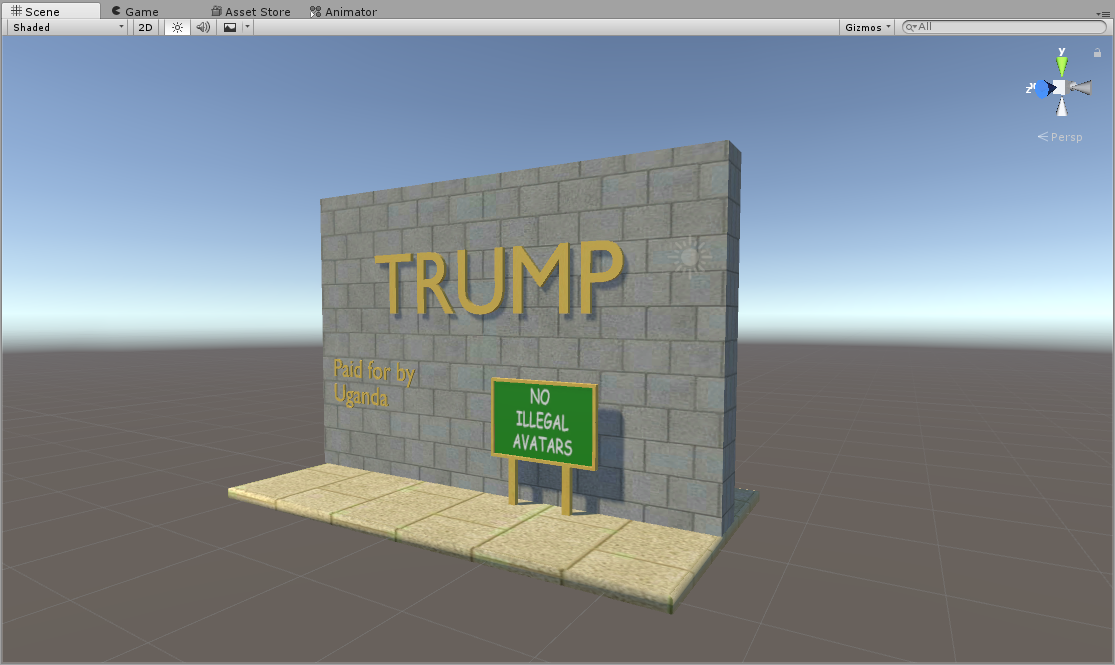The image size is (1115, 665).
Task: Click the green Y axis cone
Action: [1061, 65]
